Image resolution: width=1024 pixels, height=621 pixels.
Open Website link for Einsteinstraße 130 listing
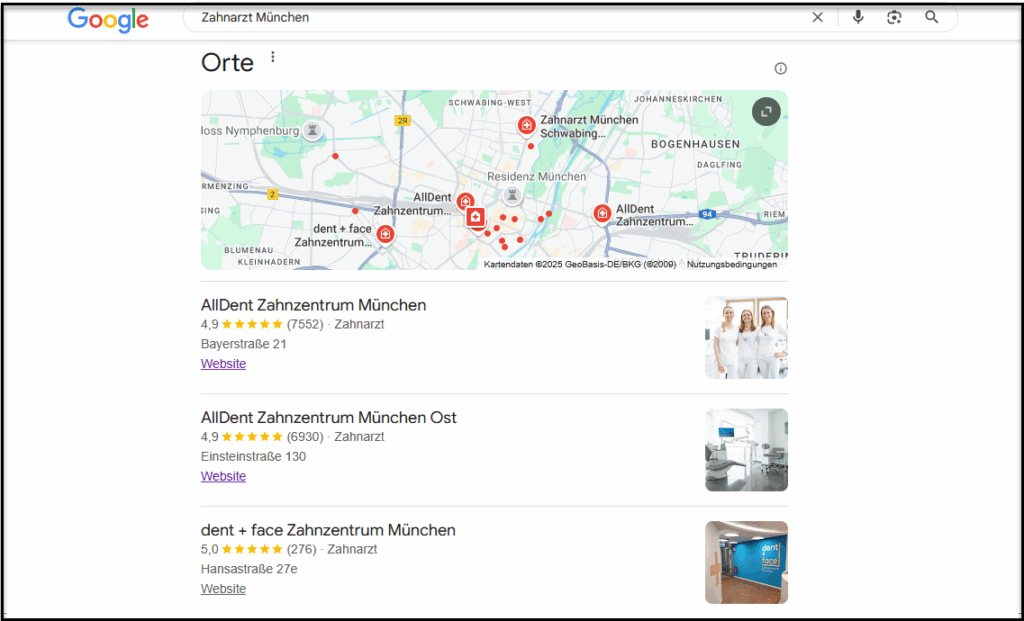(223, 476)
